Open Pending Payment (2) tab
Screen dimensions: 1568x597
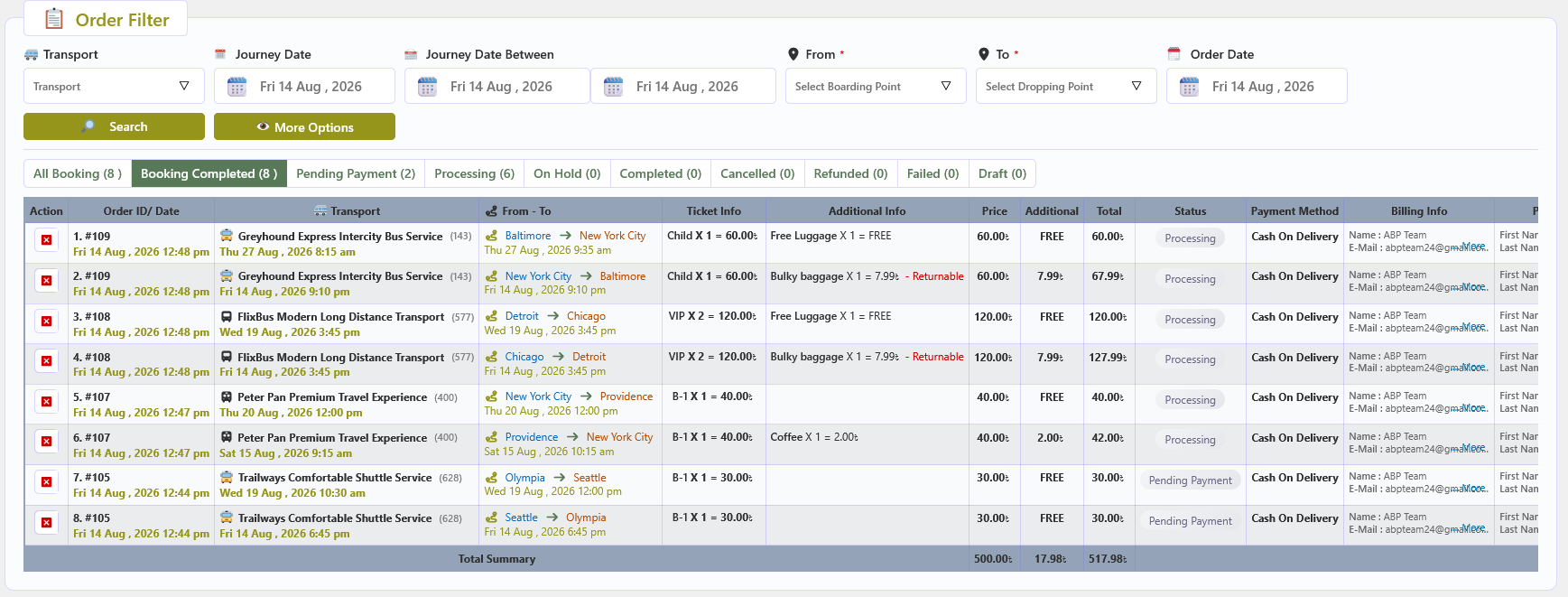coord(356,173)
